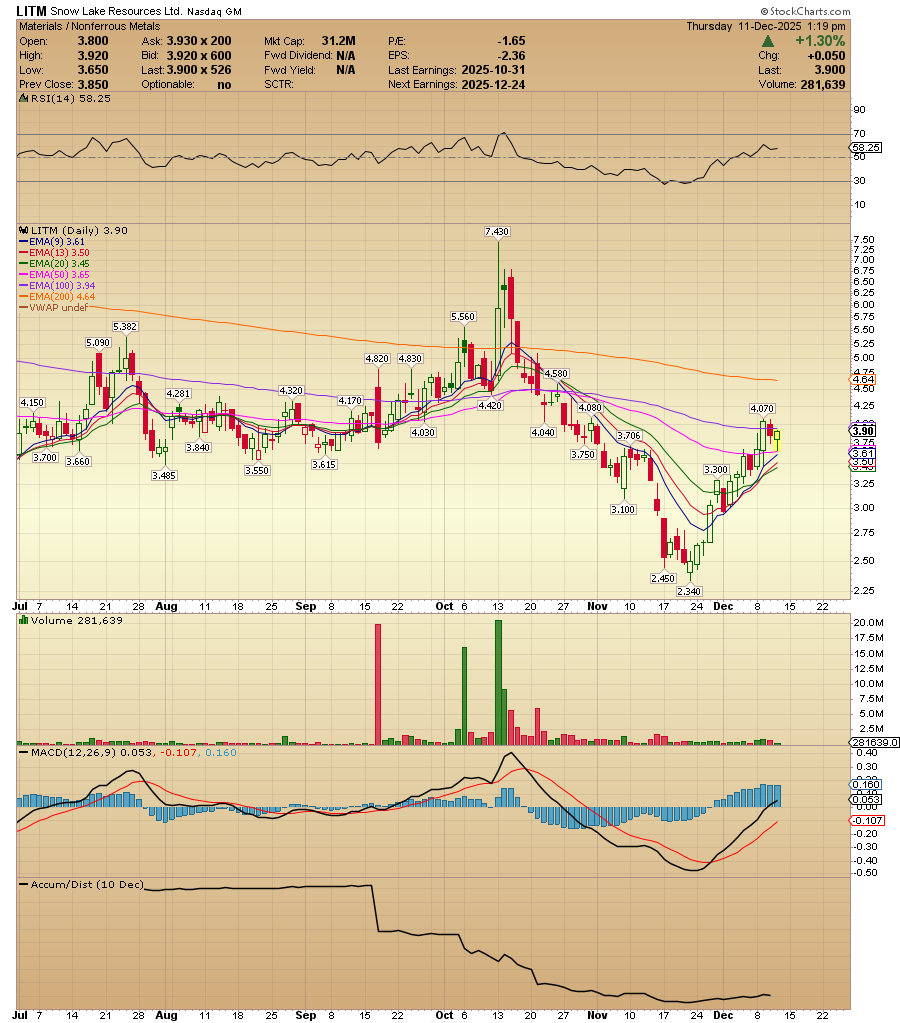
Task: Click the EMA(9) 3.61 legend entry
Action: 52,241
